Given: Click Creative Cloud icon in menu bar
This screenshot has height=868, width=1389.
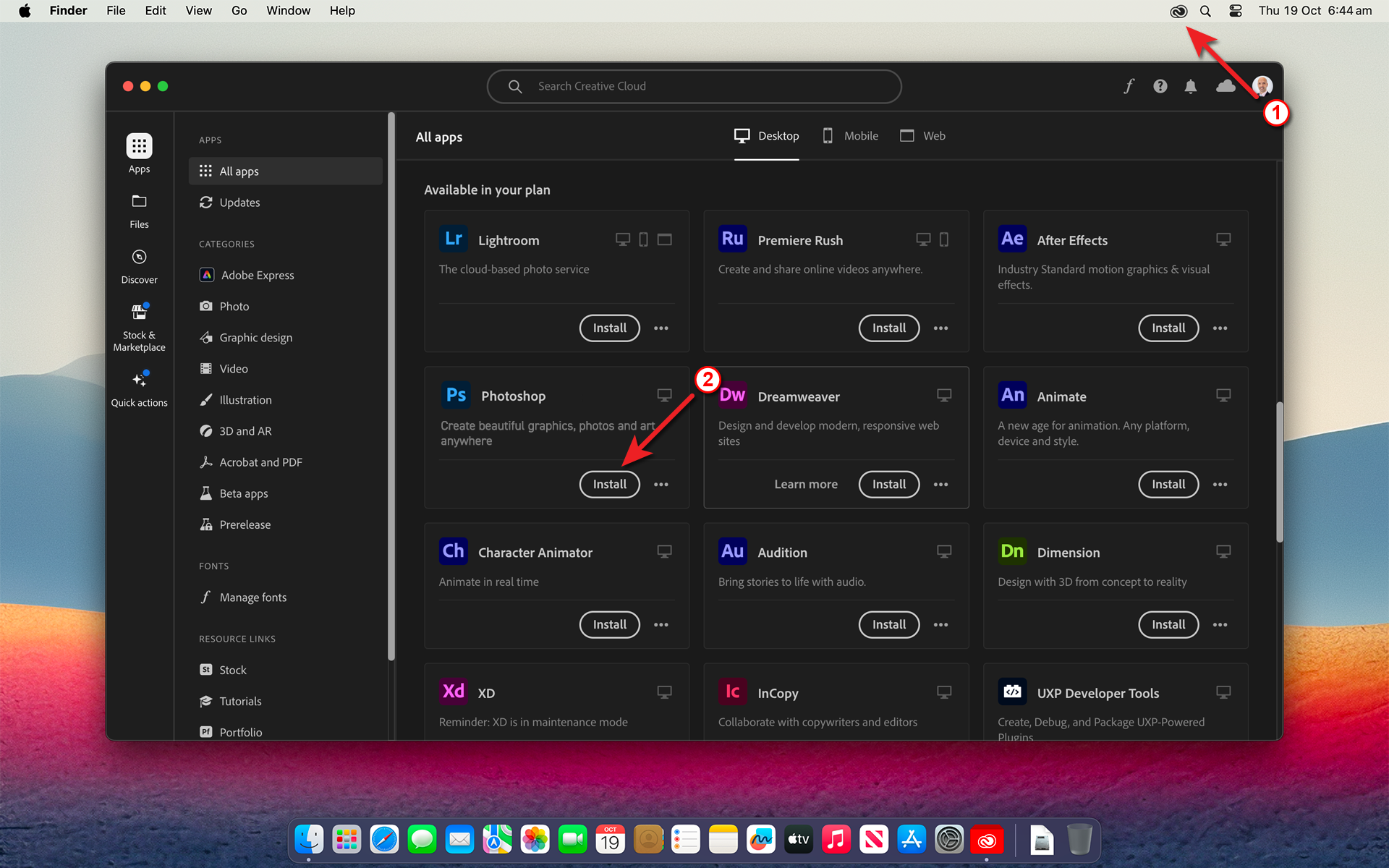Looking at the screenshot, I should (x=1178, y=11).
